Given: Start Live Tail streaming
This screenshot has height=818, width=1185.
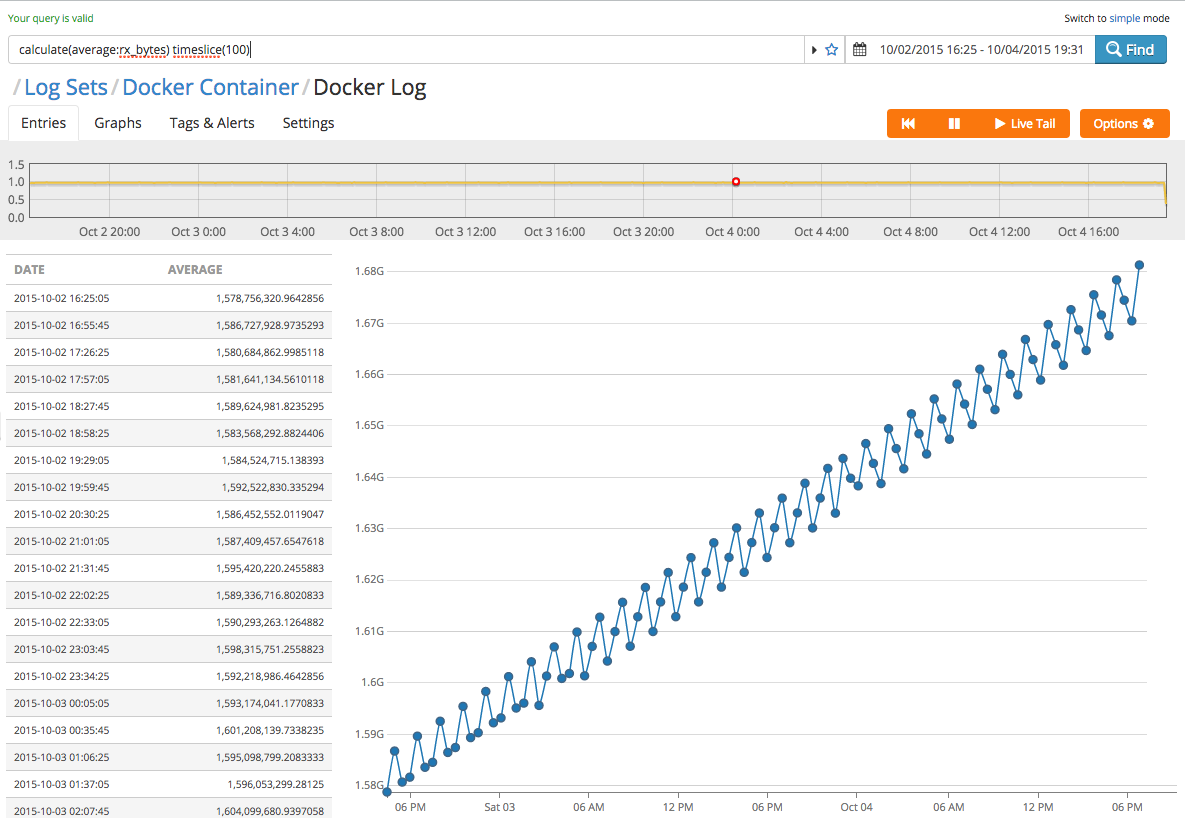Looking at the screenshot, I should [x=1024, y=123].
